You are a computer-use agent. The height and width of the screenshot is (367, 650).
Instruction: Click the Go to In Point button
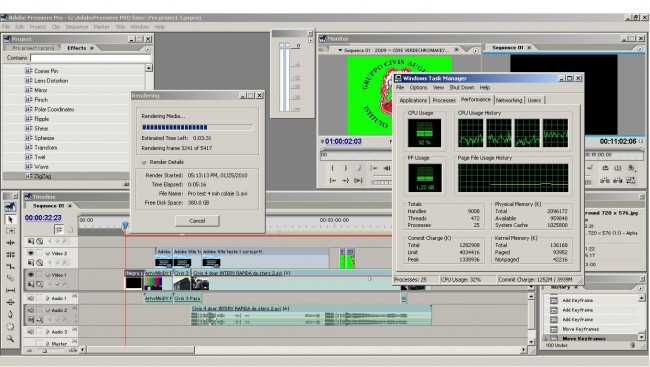332,180
